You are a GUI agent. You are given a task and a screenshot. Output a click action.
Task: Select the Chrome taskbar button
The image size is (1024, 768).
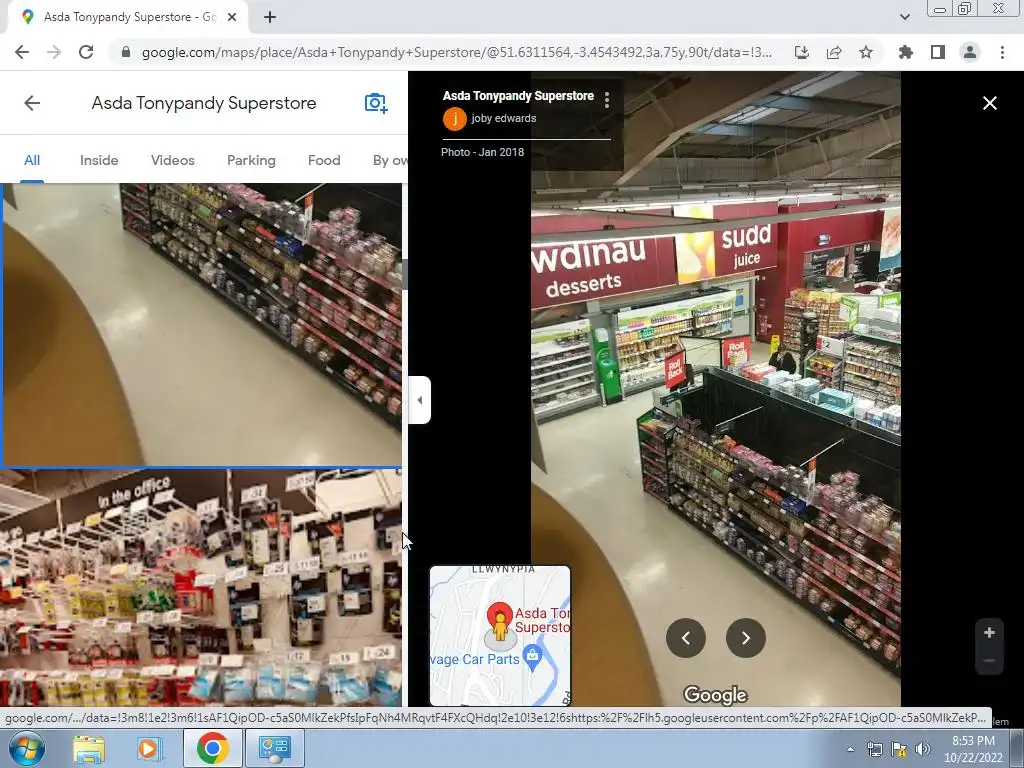(213, 748)
